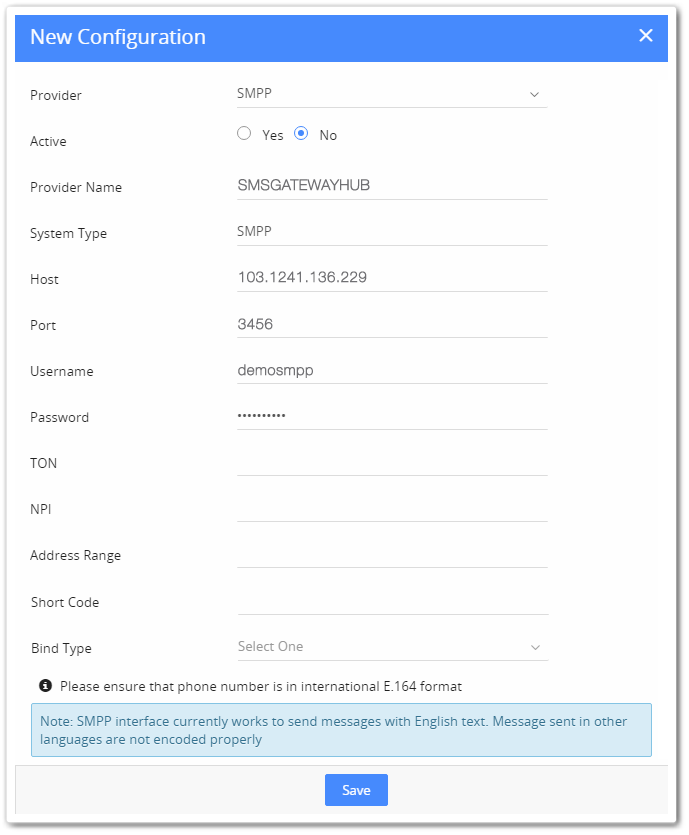Viewport: 689px width, 835px height.
Task: Click the SMPP English text note box
Action: click(341, 730)
